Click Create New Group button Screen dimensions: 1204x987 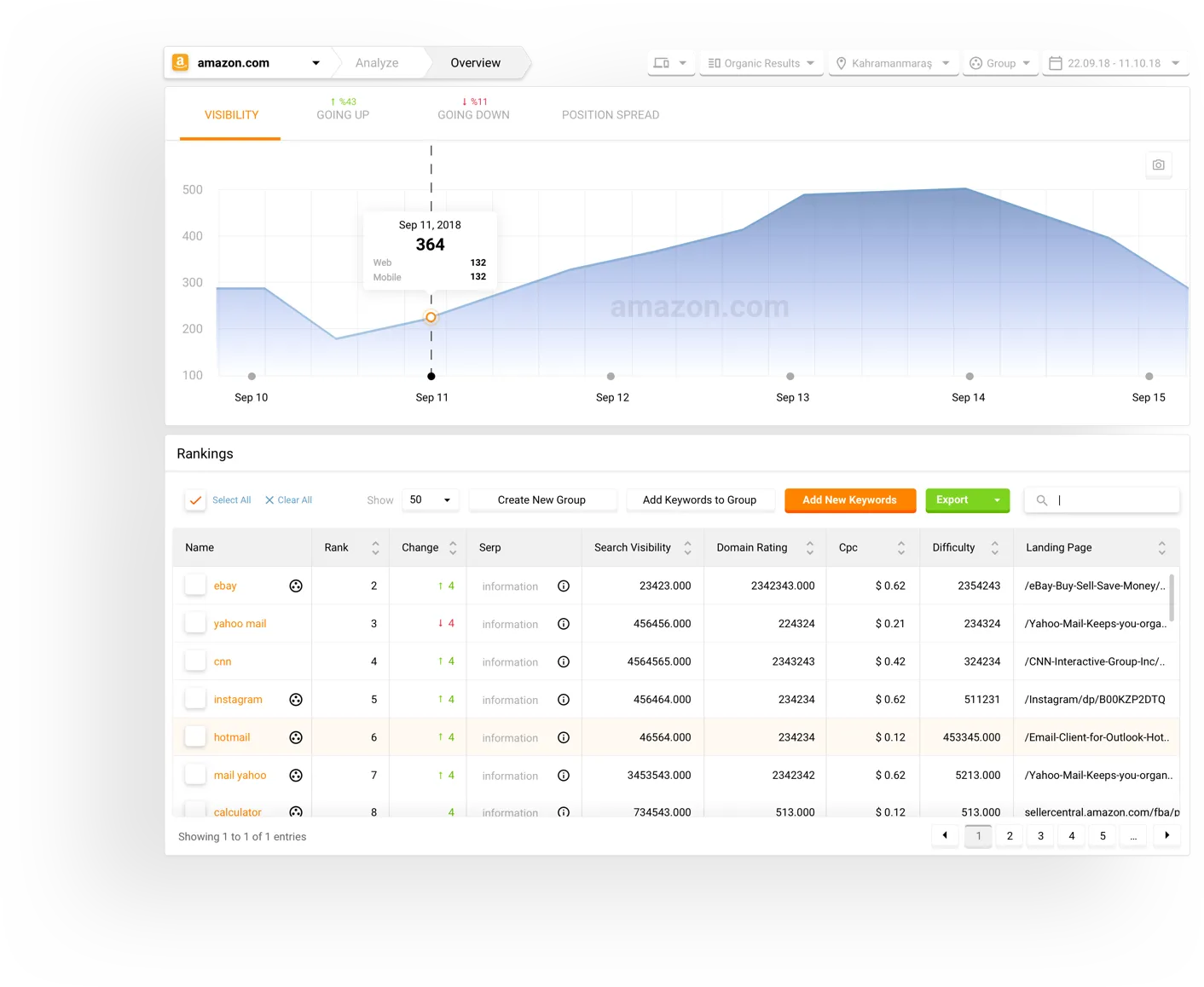pyautogui.click(x=541, y=500)
